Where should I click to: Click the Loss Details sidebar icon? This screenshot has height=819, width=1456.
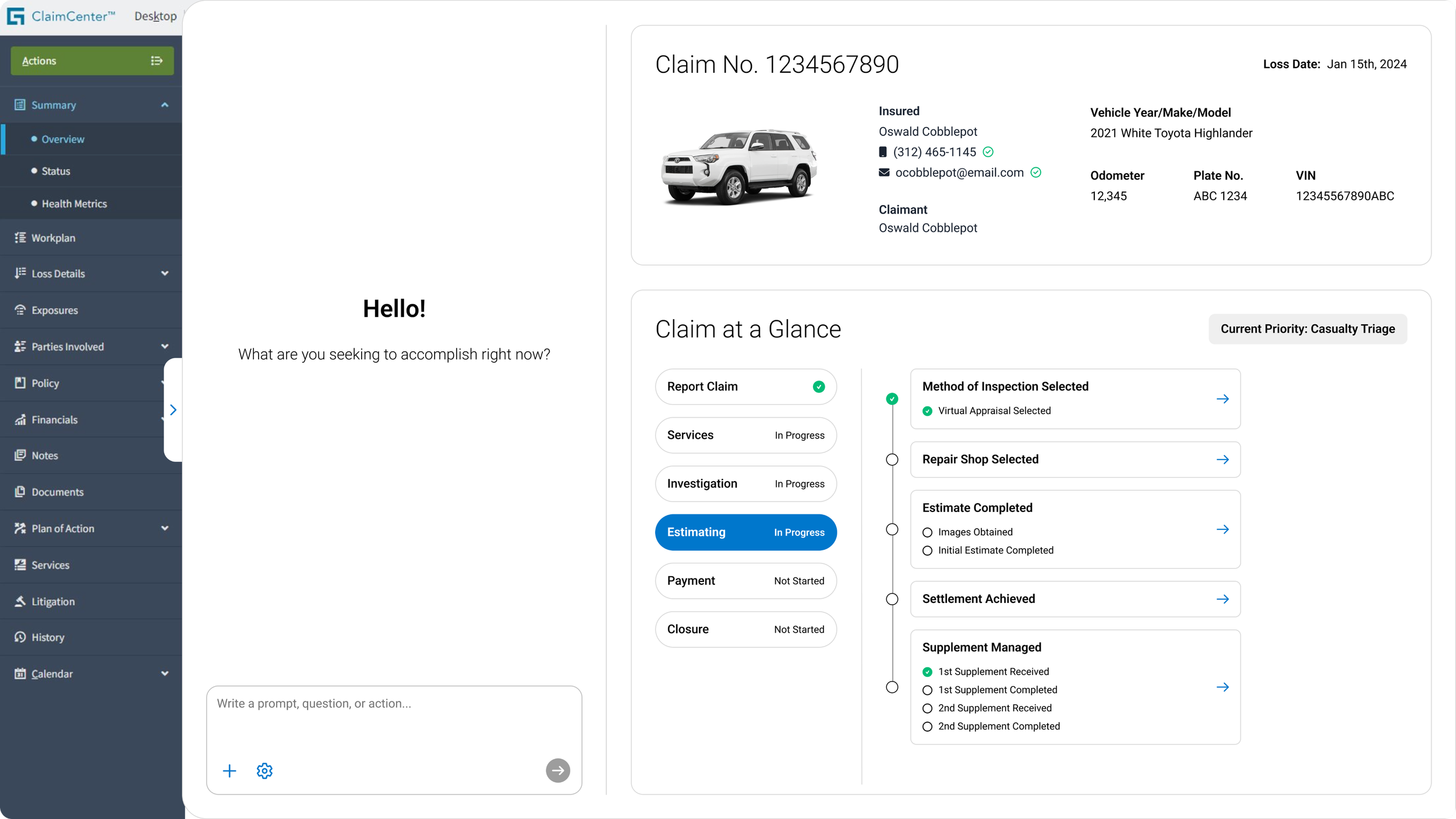[x=20, y=273]
